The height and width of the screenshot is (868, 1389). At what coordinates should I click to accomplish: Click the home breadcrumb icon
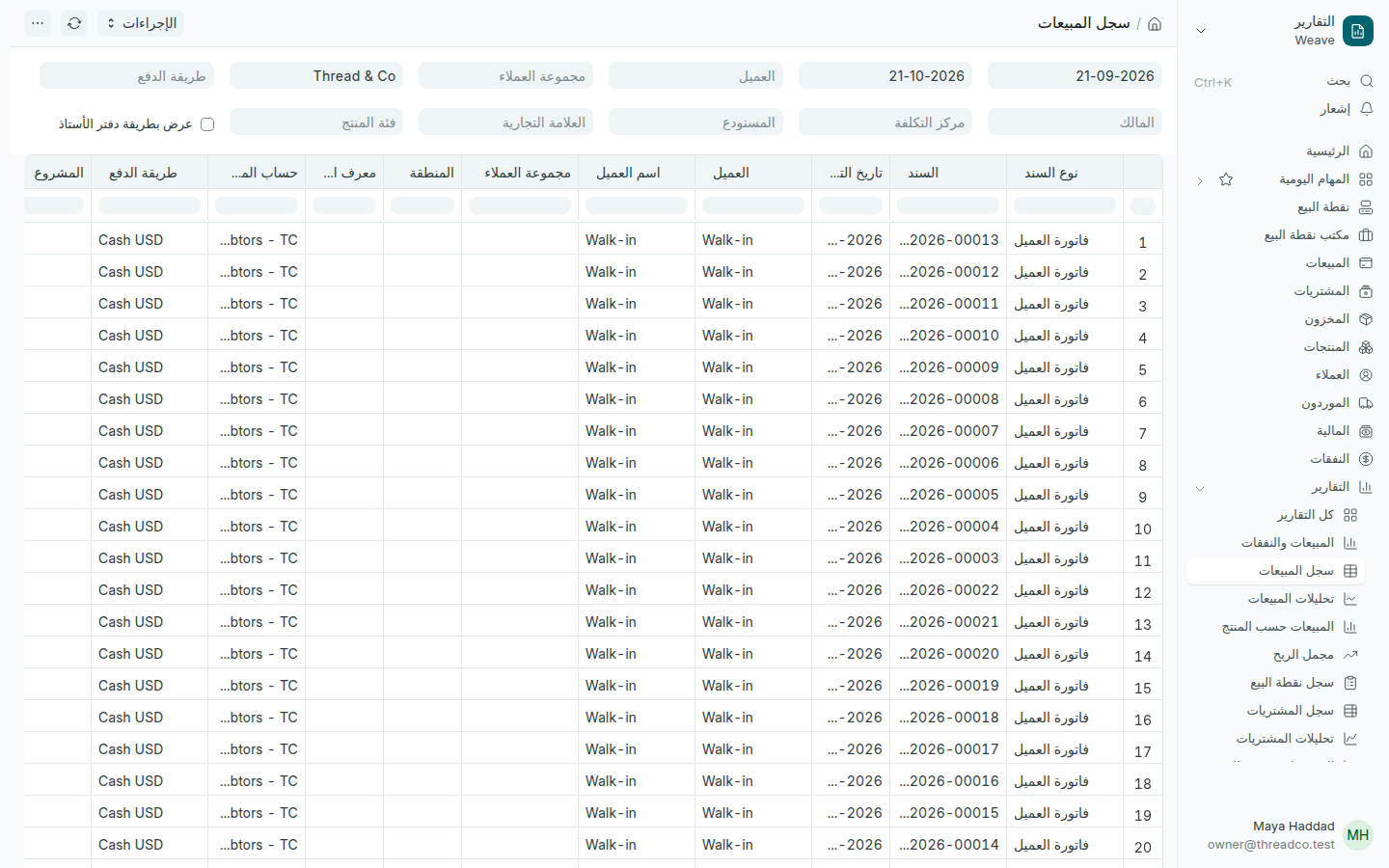1155,23
